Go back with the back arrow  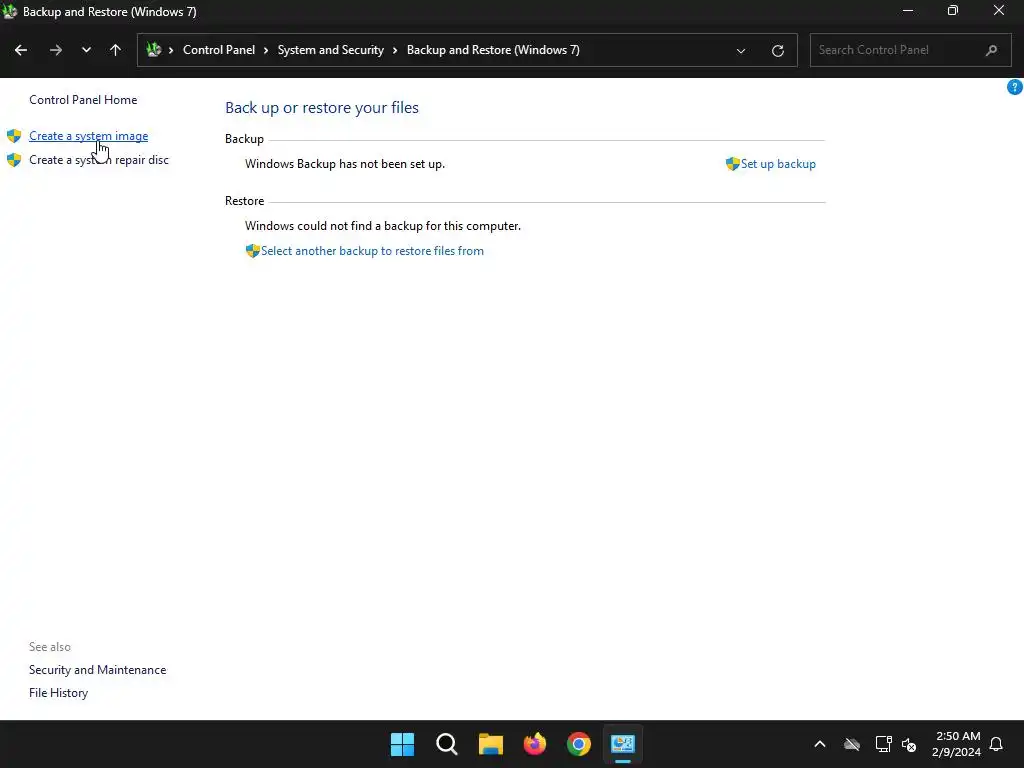21,50
